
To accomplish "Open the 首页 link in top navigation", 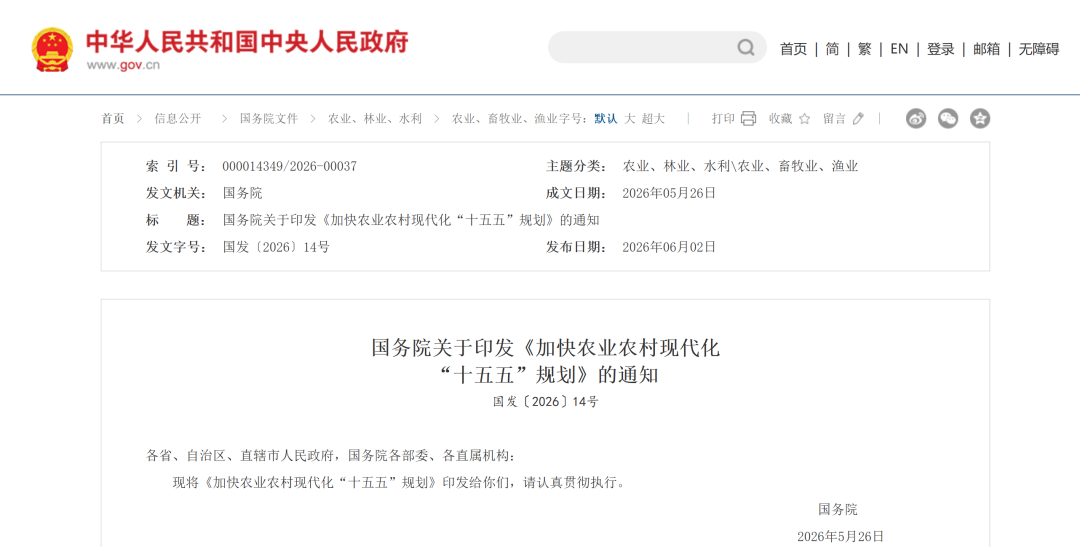I will point(793,49).
